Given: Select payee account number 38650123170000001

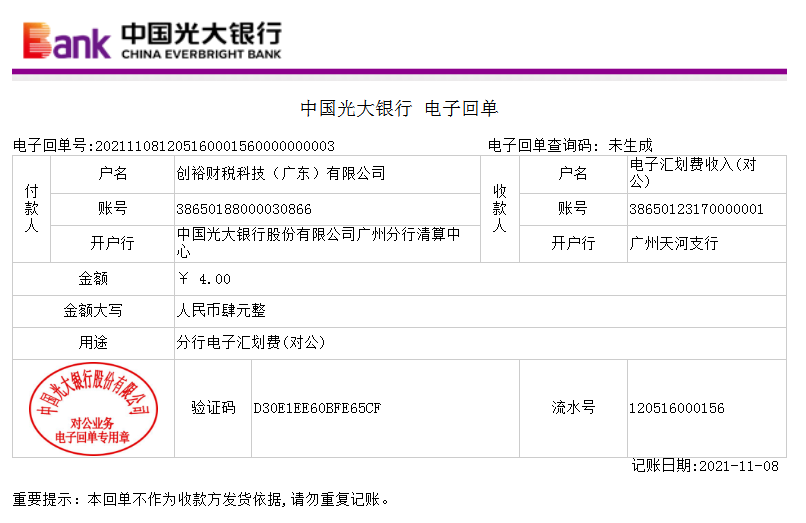Looking at the screenshot, I should [696, 209].
